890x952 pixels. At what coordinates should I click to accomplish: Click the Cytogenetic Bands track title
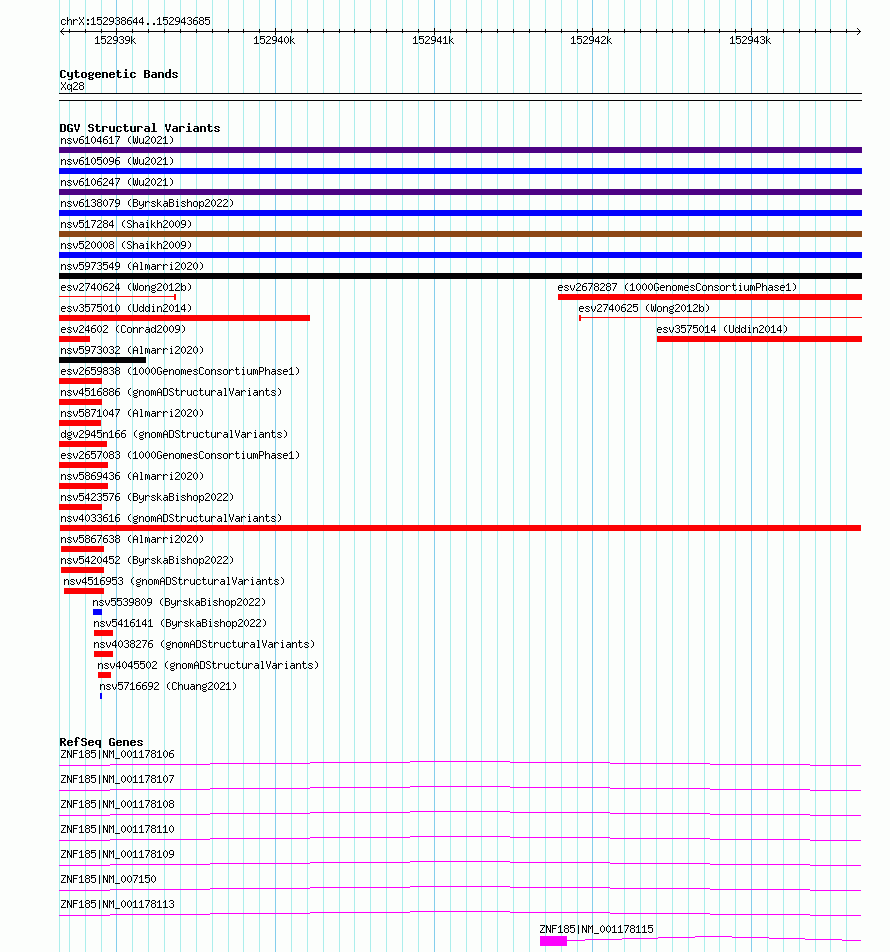[119, 74]
